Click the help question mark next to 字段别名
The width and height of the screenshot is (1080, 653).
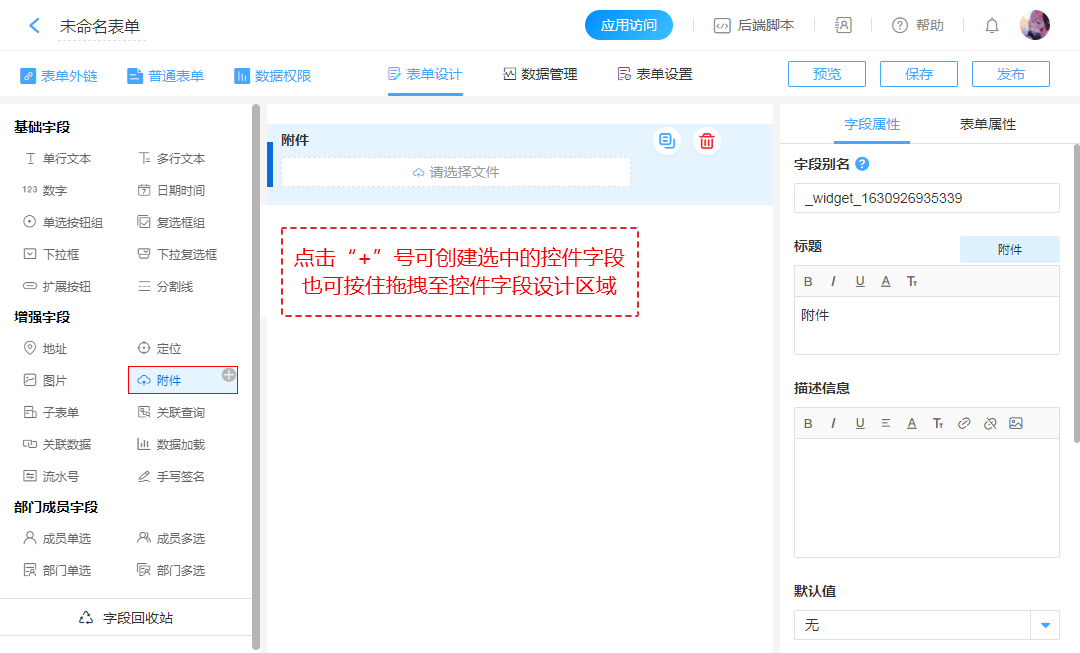click(862, 164)
